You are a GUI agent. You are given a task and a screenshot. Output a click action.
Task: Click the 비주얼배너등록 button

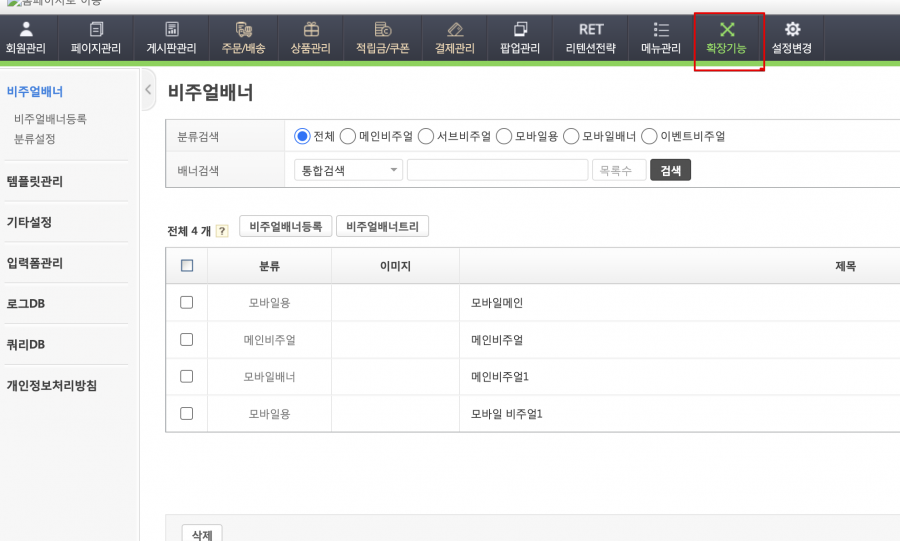(x=285, y=227)
